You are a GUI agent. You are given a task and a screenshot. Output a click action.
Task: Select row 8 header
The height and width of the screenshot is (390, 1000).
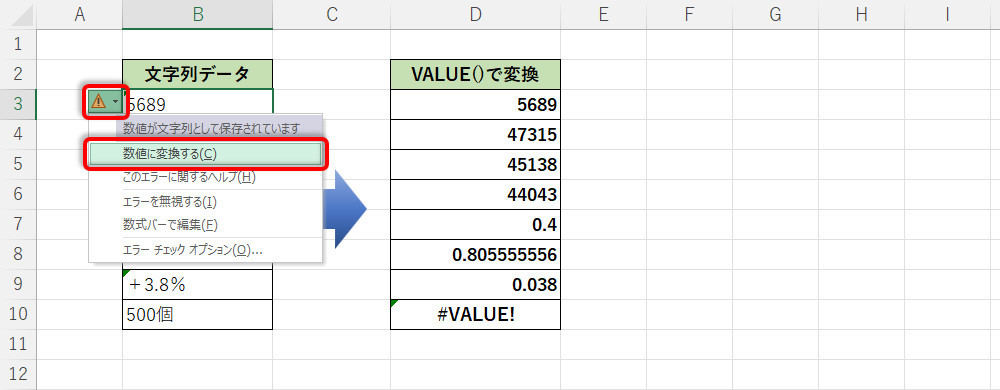point(18,254)
